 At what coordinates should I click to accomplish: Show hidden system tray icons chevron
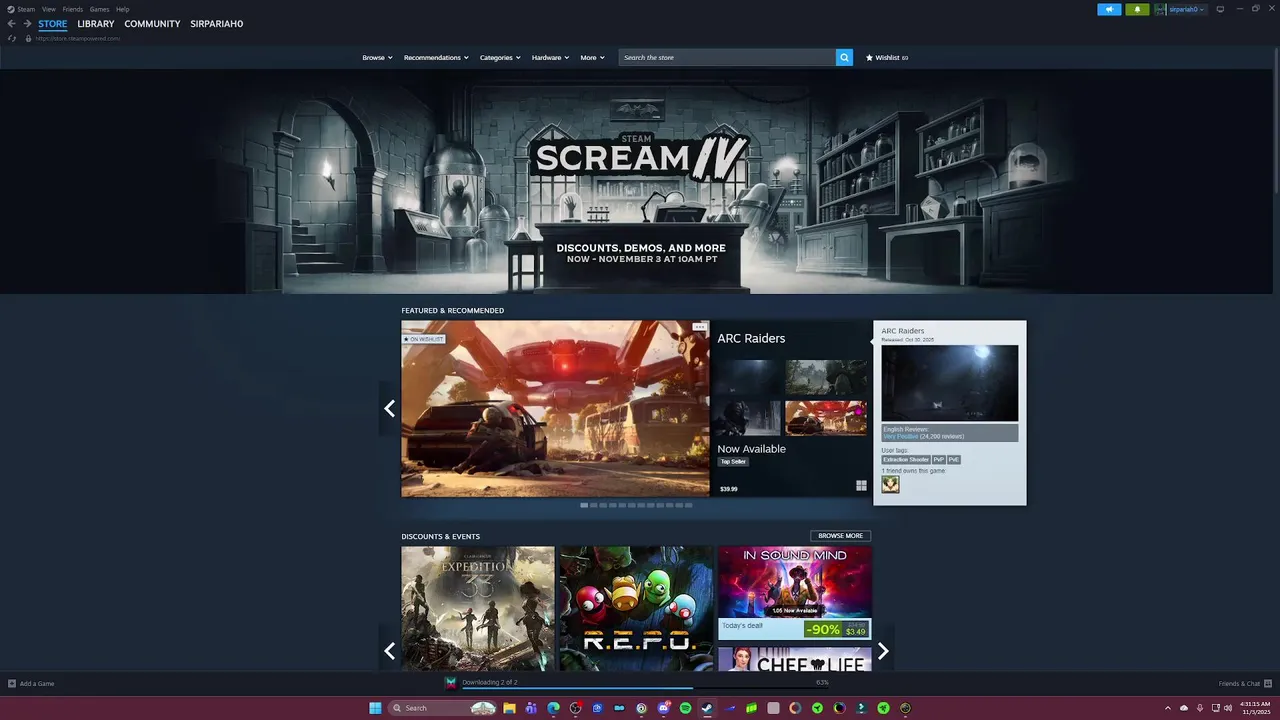click(1167, 708)
